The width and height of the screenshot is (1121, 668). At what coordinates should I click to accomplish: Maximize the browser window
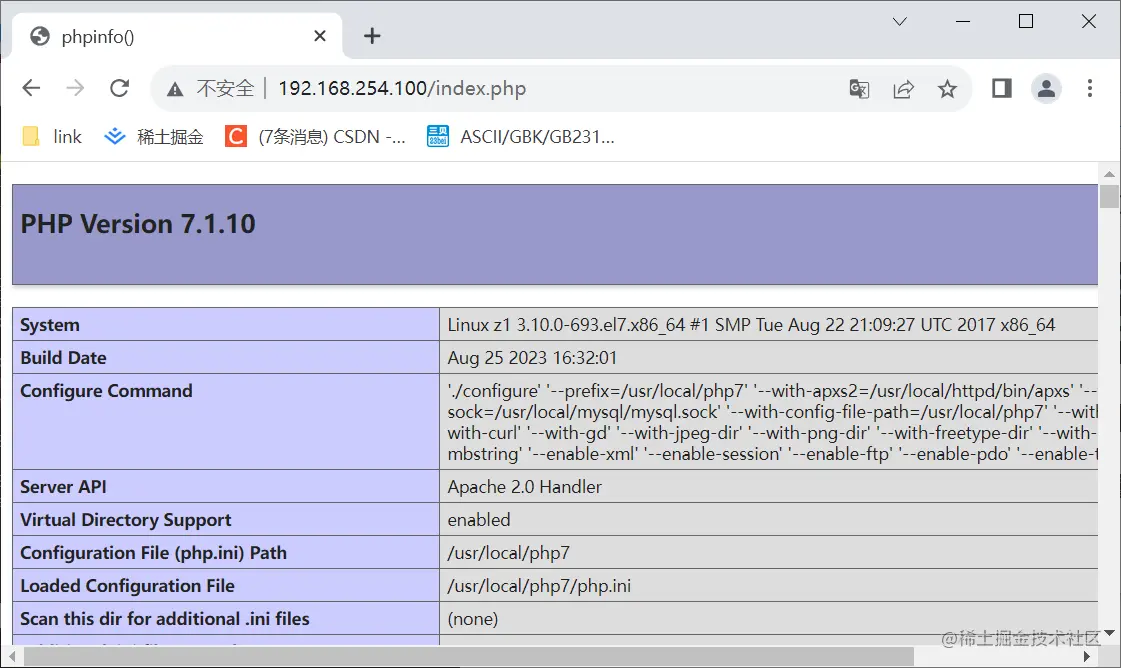(1026, 21)
